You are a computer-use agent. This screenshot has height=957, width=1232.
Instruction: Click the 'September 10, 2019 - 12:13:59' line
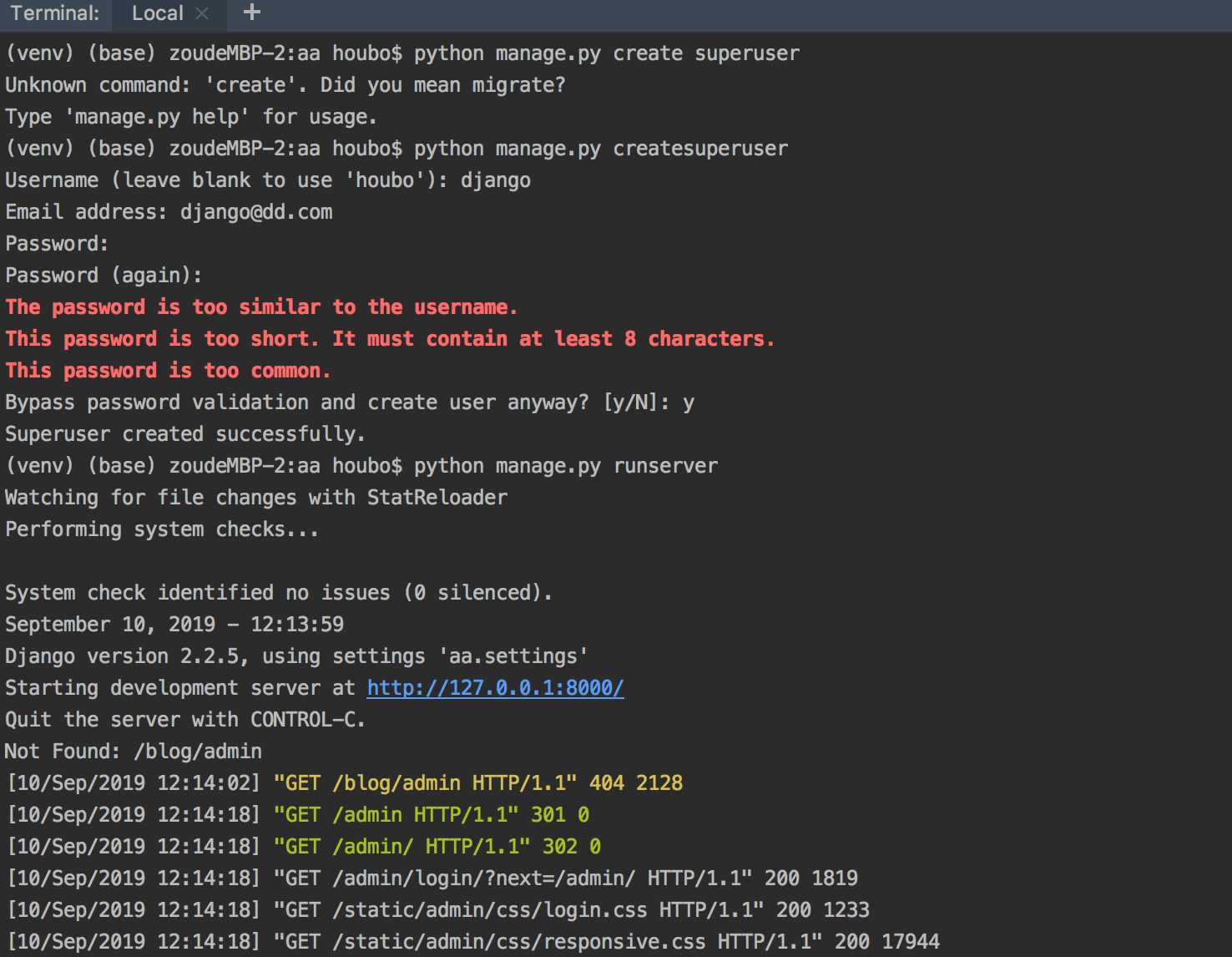174,625
